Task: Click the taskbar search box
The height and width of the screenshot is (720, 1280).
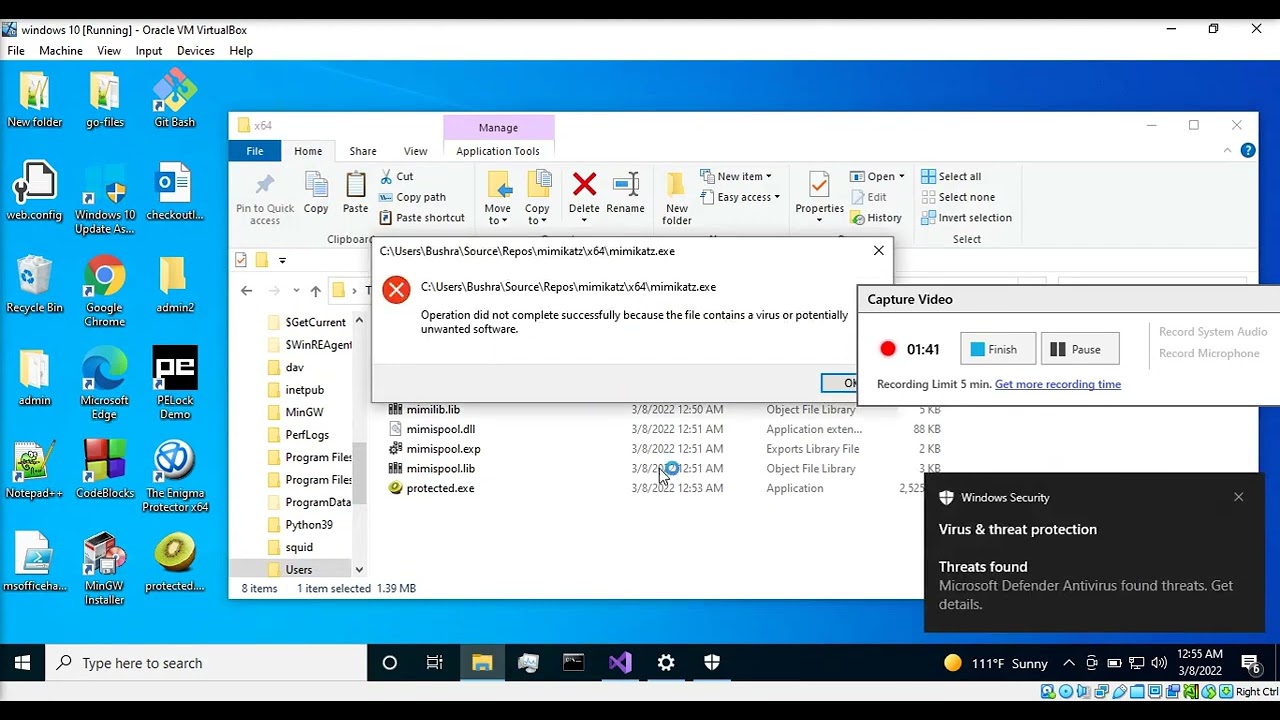Action: pyautogui.click(x=206, y=663)
